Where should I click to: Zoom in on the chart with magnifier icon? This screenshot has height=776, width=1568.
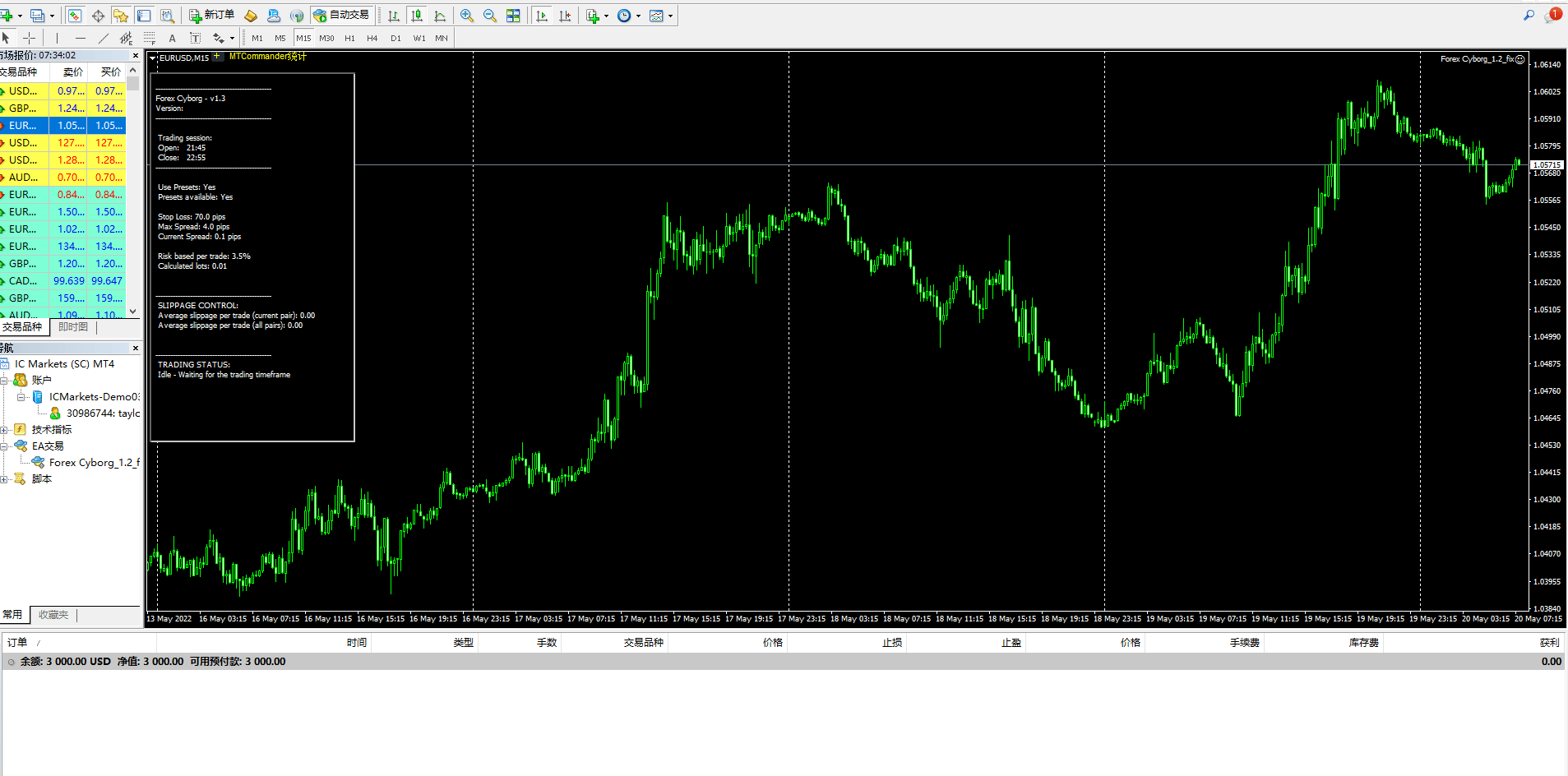coord(466,15)
